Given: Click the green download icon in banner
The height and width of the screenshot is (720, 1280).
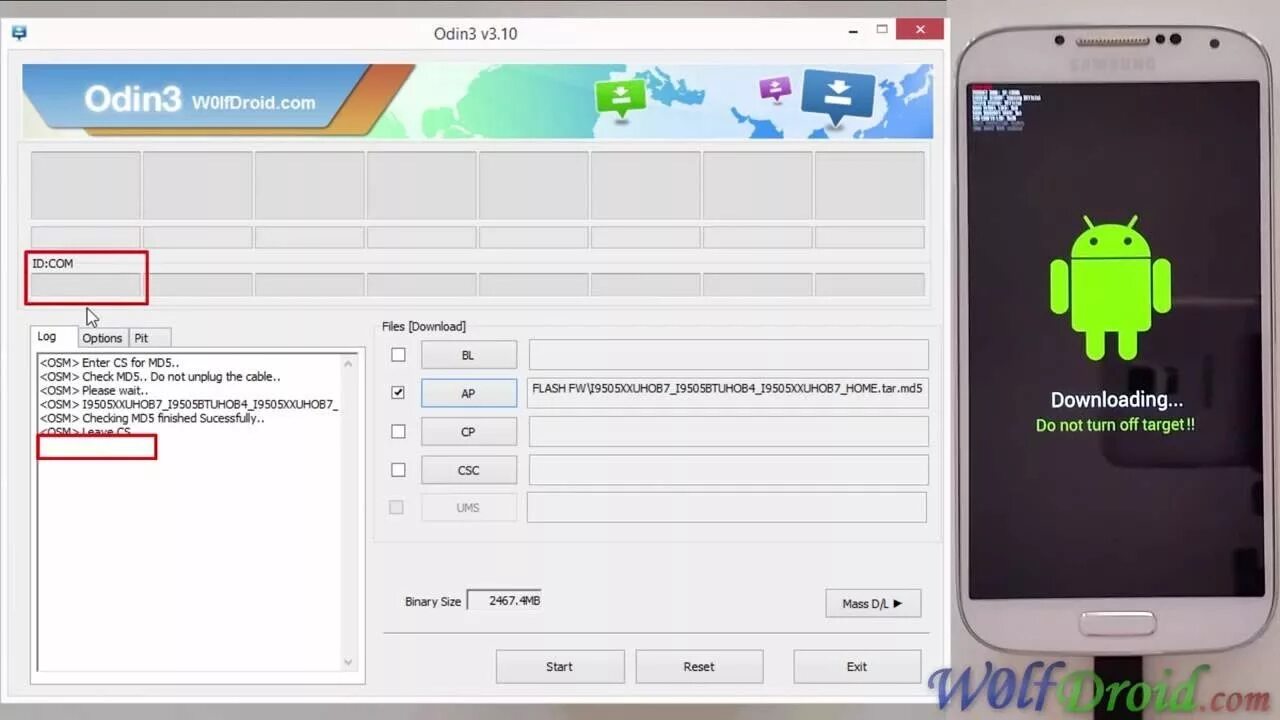Looking at the screenshot, I should pos(621,98).
